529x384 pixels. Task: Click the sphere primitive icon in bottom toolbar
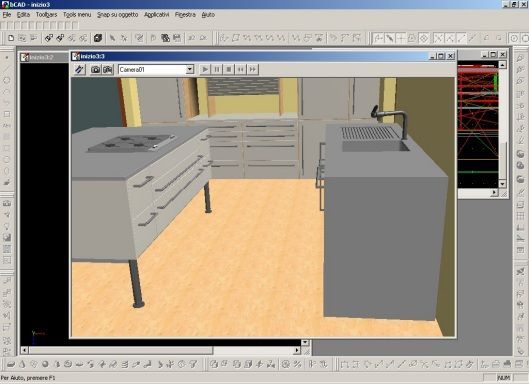pyautogui.click(x=45, y=364)
